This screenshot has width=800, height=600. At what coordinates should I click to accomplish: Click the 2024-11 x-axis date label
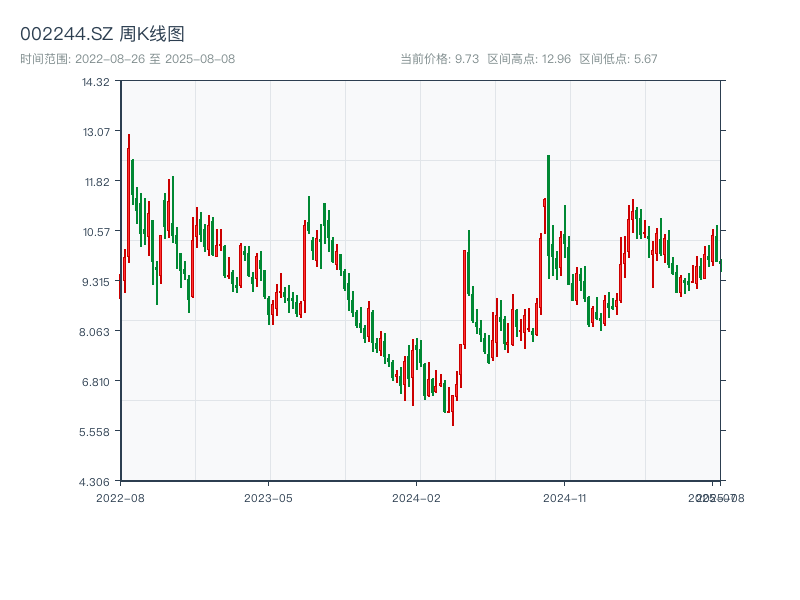click(x=564, y=497)
